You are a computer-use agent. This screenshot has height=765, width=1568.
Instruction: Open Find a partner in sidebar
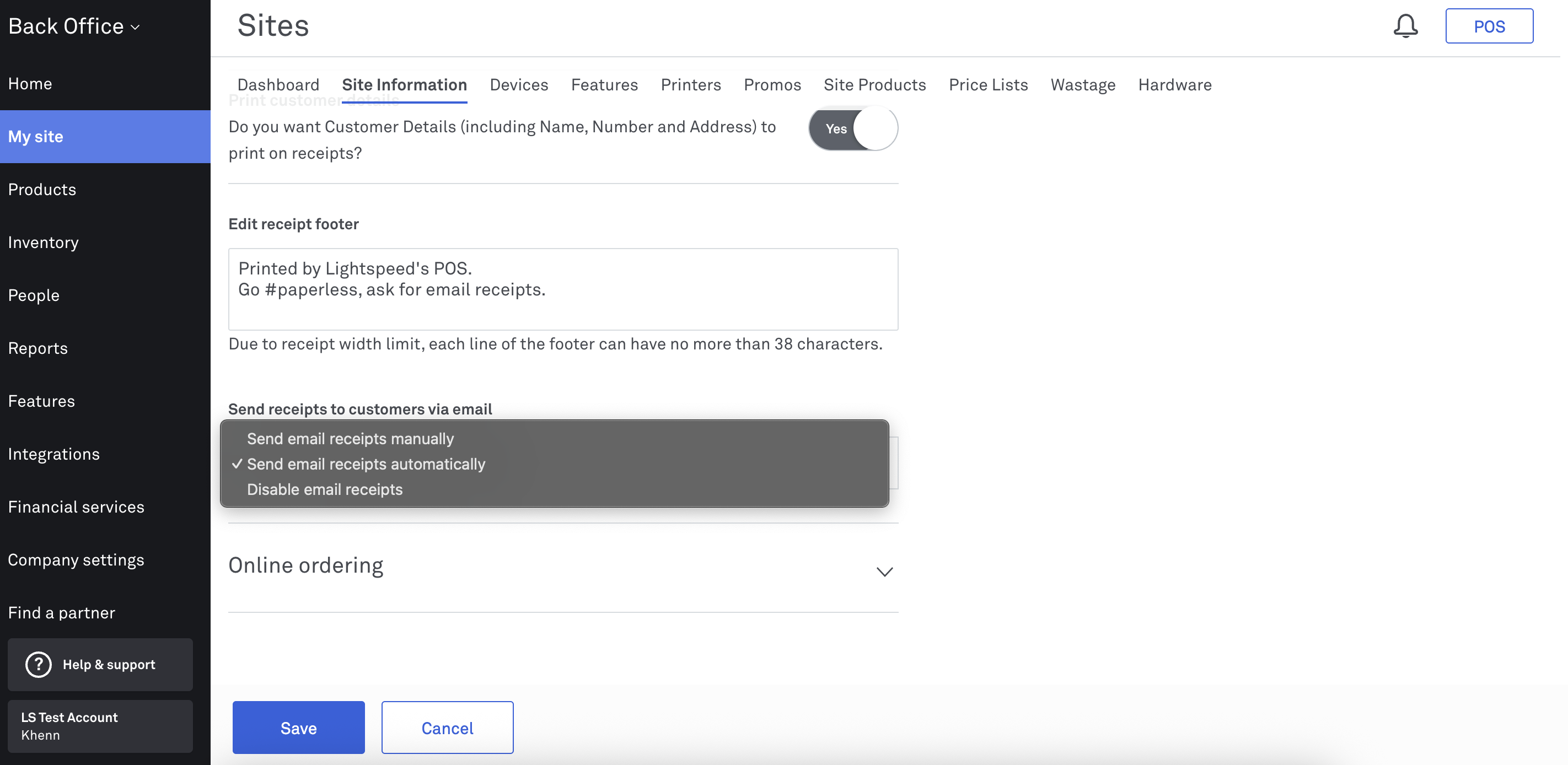pyautogui.click(x=105, y=613)
